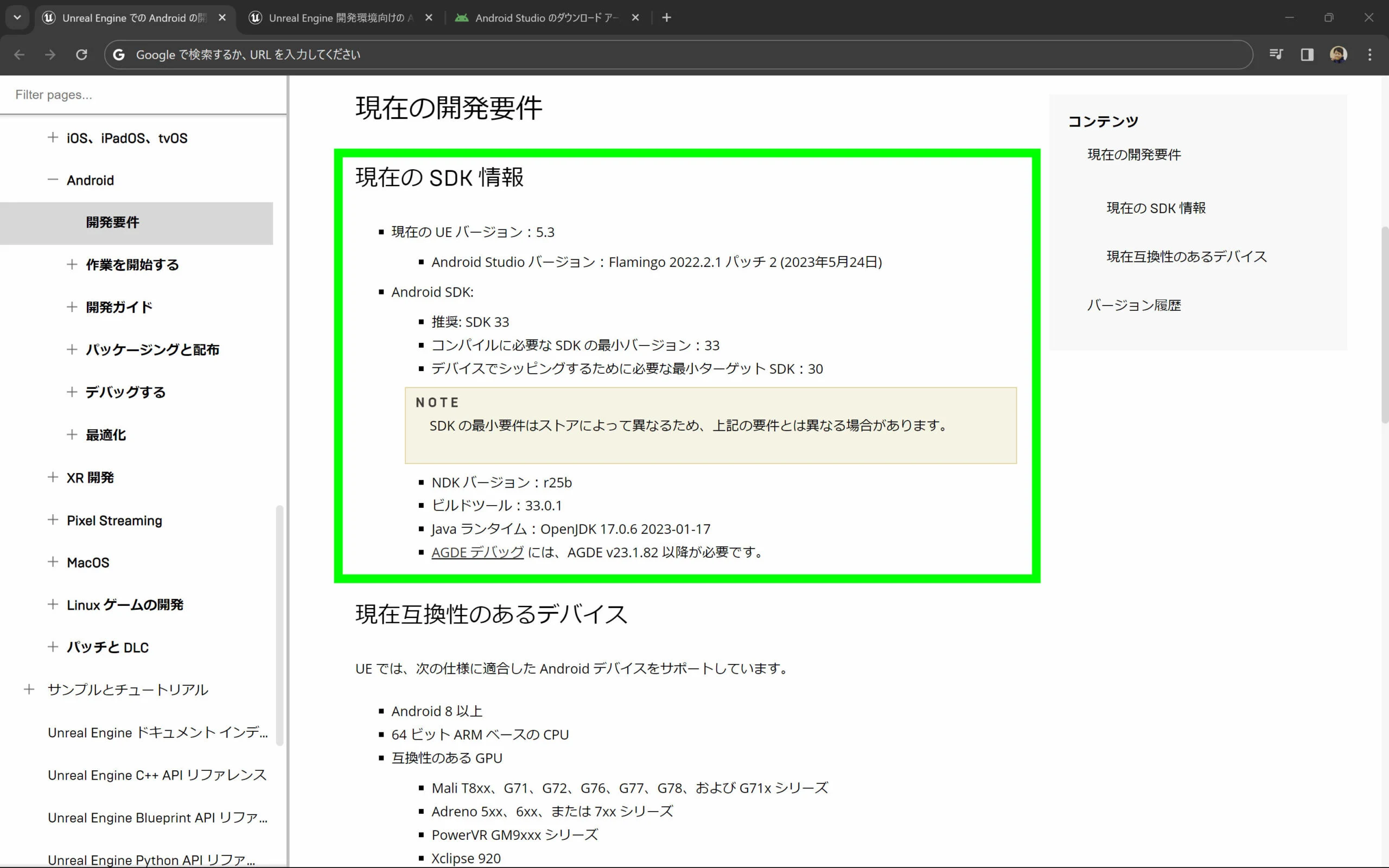
Task: Click the browser reload icon
Action: (81, 55)
